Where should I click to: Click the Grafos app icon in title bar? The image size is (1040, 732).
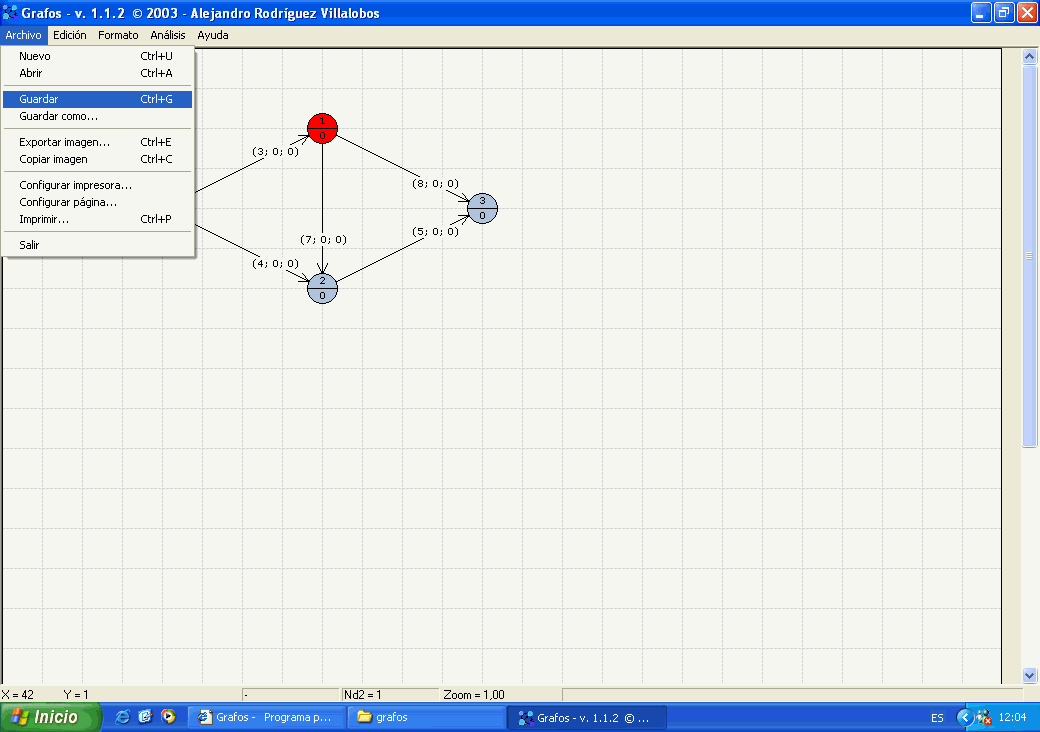point(11,13)
